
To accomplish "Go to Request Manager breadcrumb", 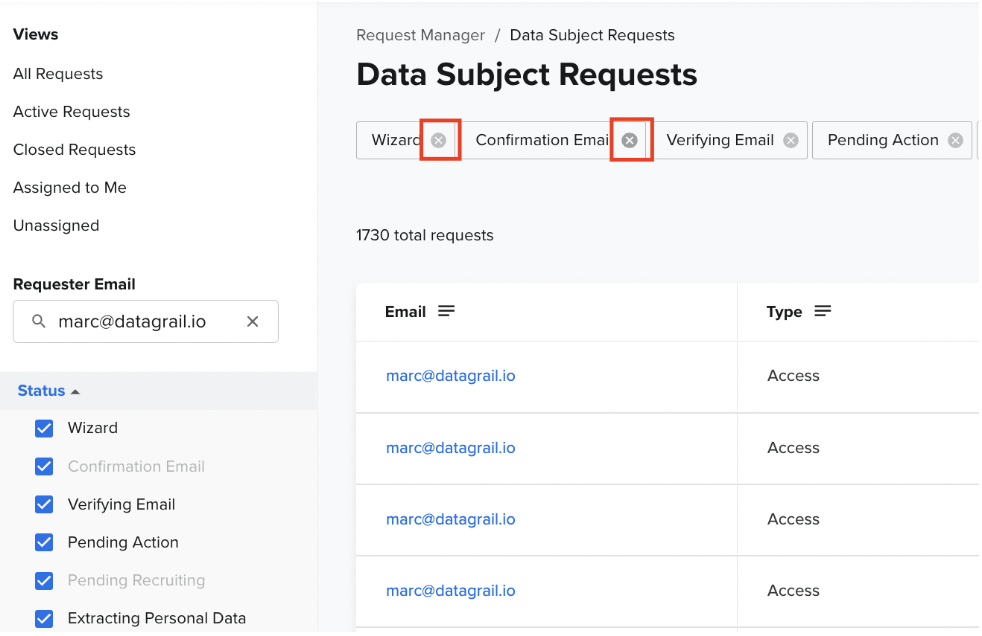I will 420,35.
